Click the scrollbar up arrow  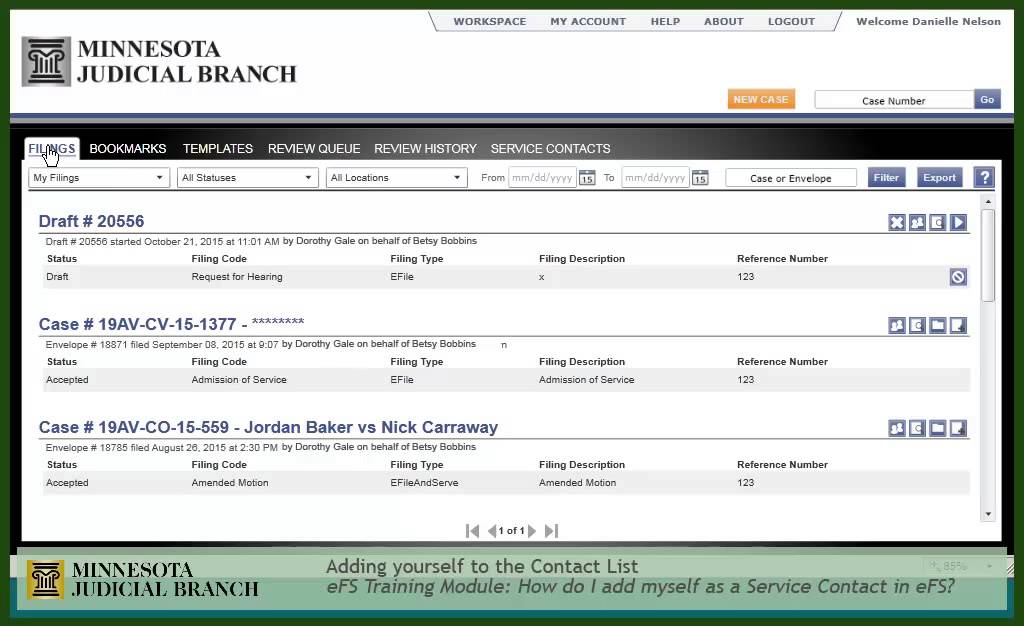pos(988,201)
